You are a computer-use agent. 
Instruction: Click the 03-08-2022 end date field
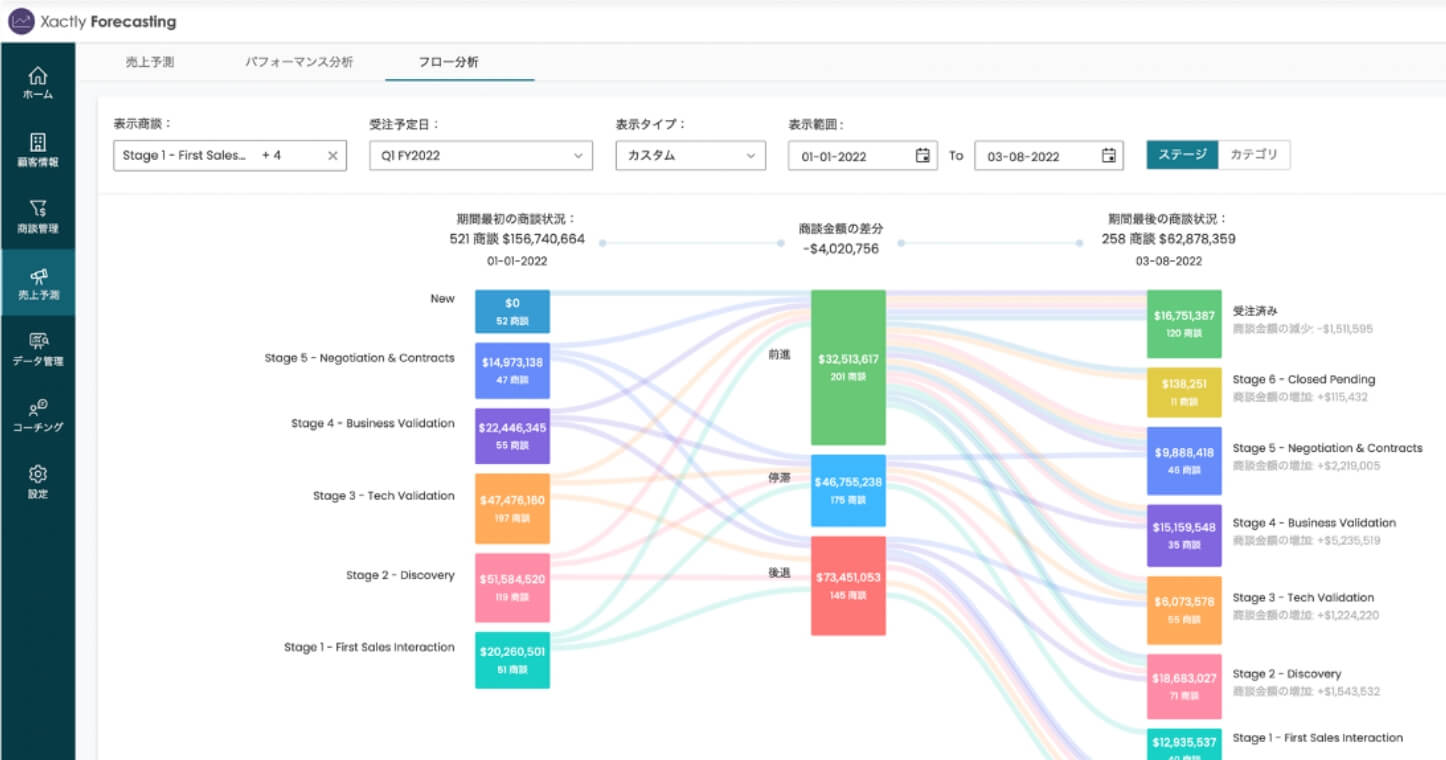[1035, 156]
